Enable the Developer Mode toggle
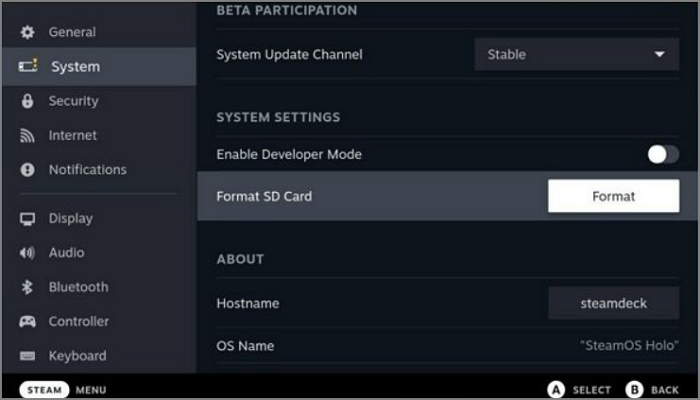The height and width of the screenshot is (400, 700). tap(662, 154)
